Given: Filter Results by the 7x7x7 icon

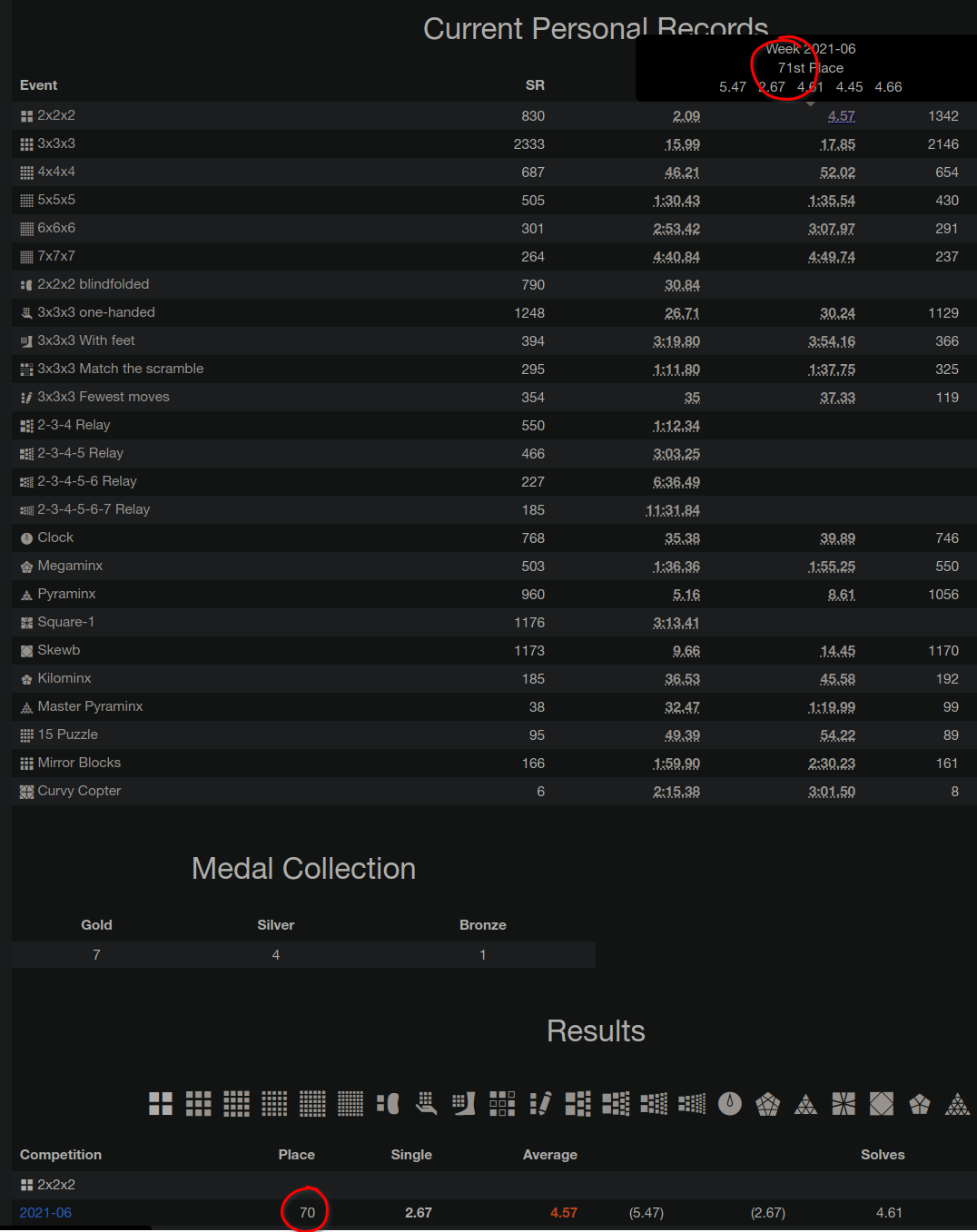Looking at the screenshot, I should 350,1103.
